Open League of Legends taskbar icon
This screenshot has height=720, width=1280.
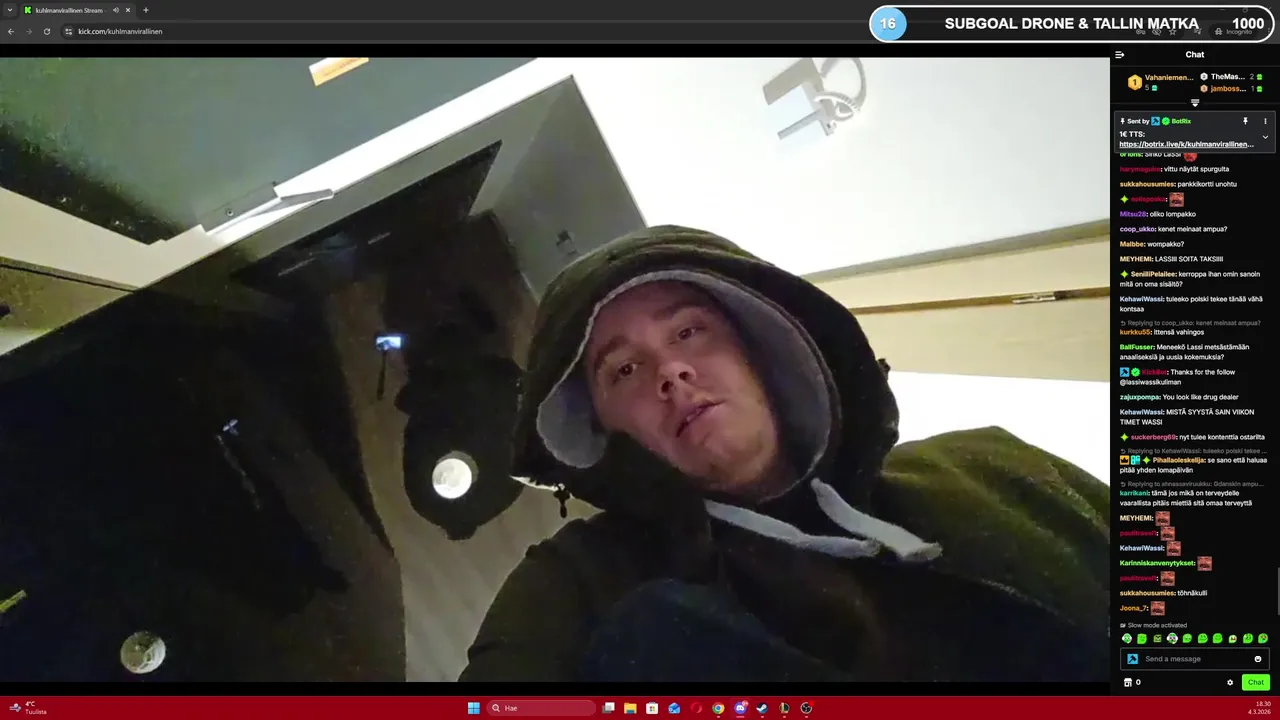pyautogui.click(x=784, y=708)
